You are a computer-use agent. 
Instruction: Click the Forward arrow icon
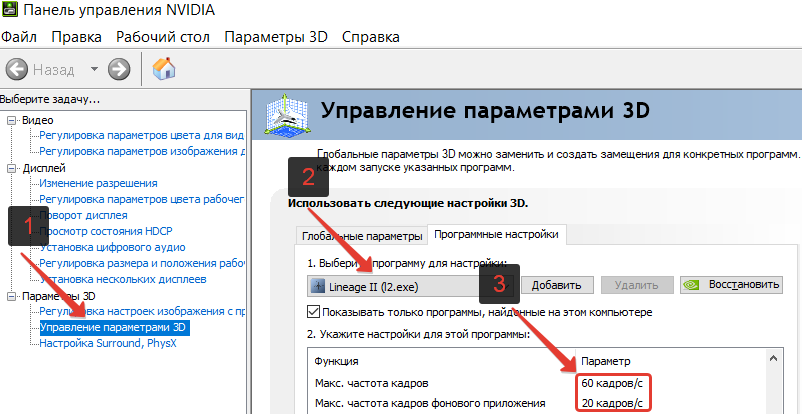point(120,69)
